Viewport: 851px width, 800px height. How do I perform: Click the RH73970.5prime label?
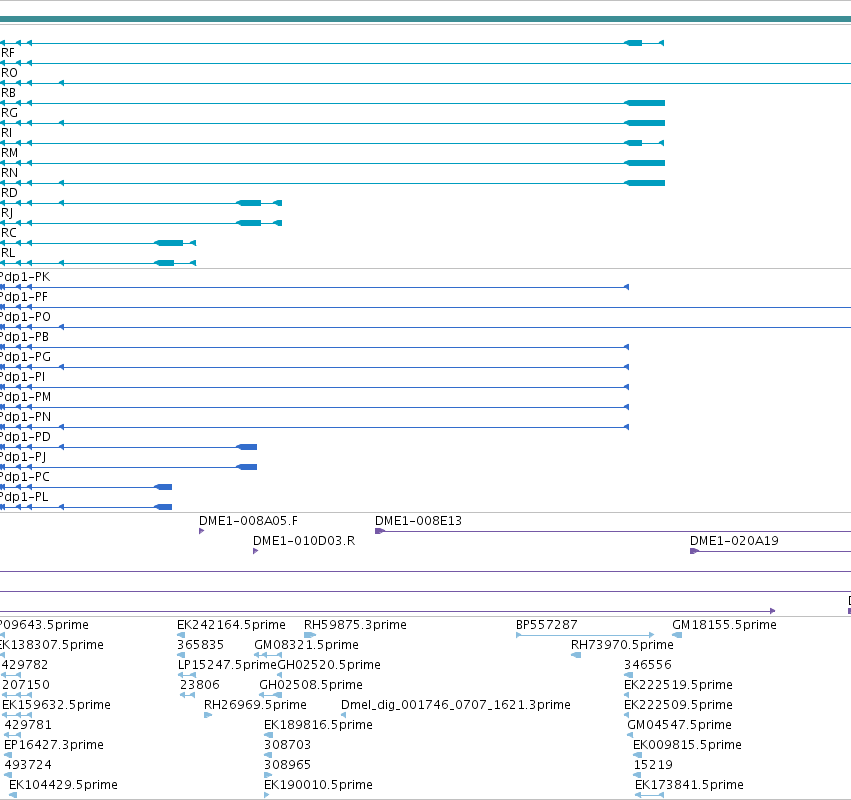(623, 645)
